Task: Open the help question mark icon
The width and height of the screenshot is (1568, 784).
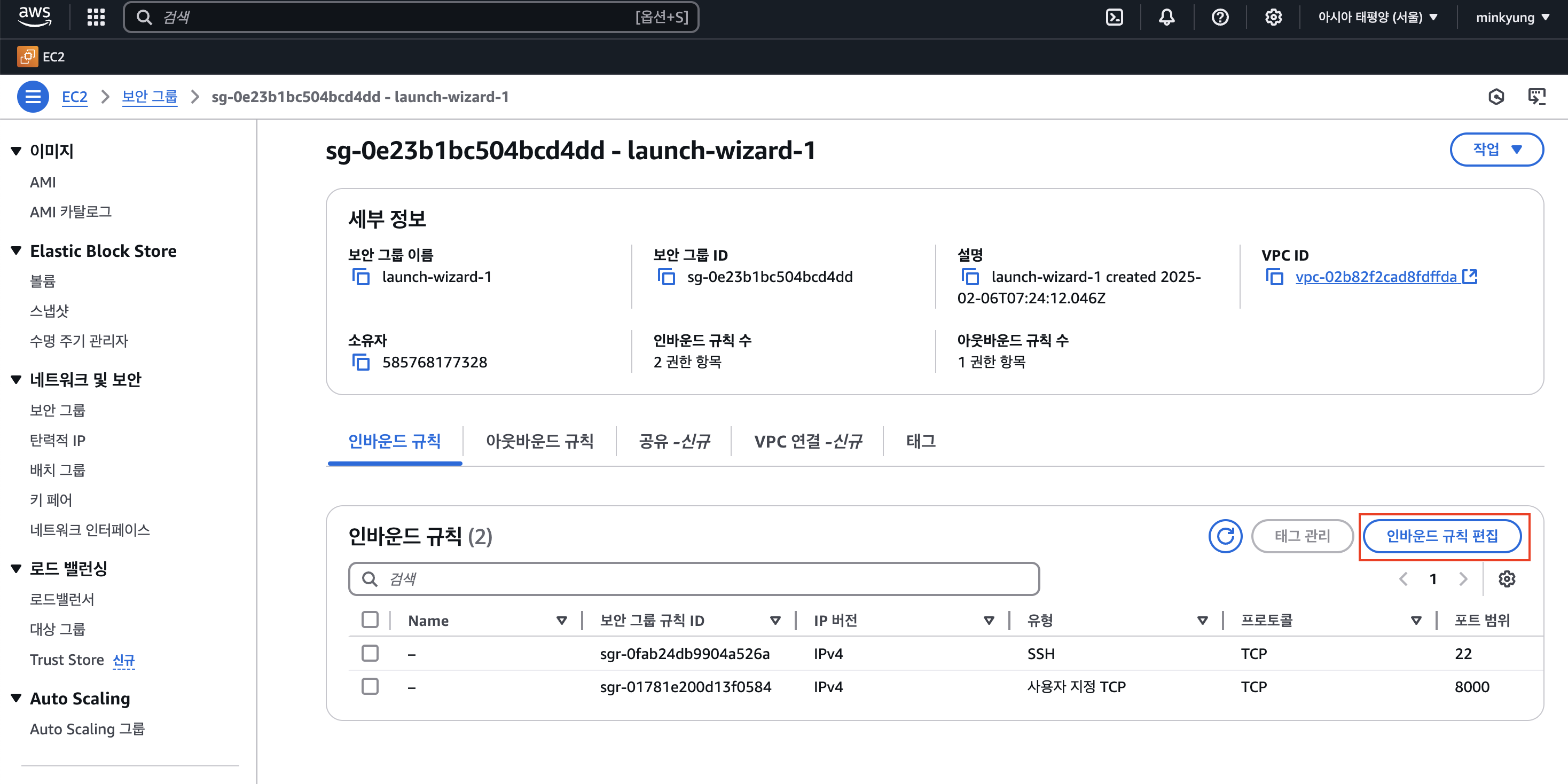Action: 1220,17
